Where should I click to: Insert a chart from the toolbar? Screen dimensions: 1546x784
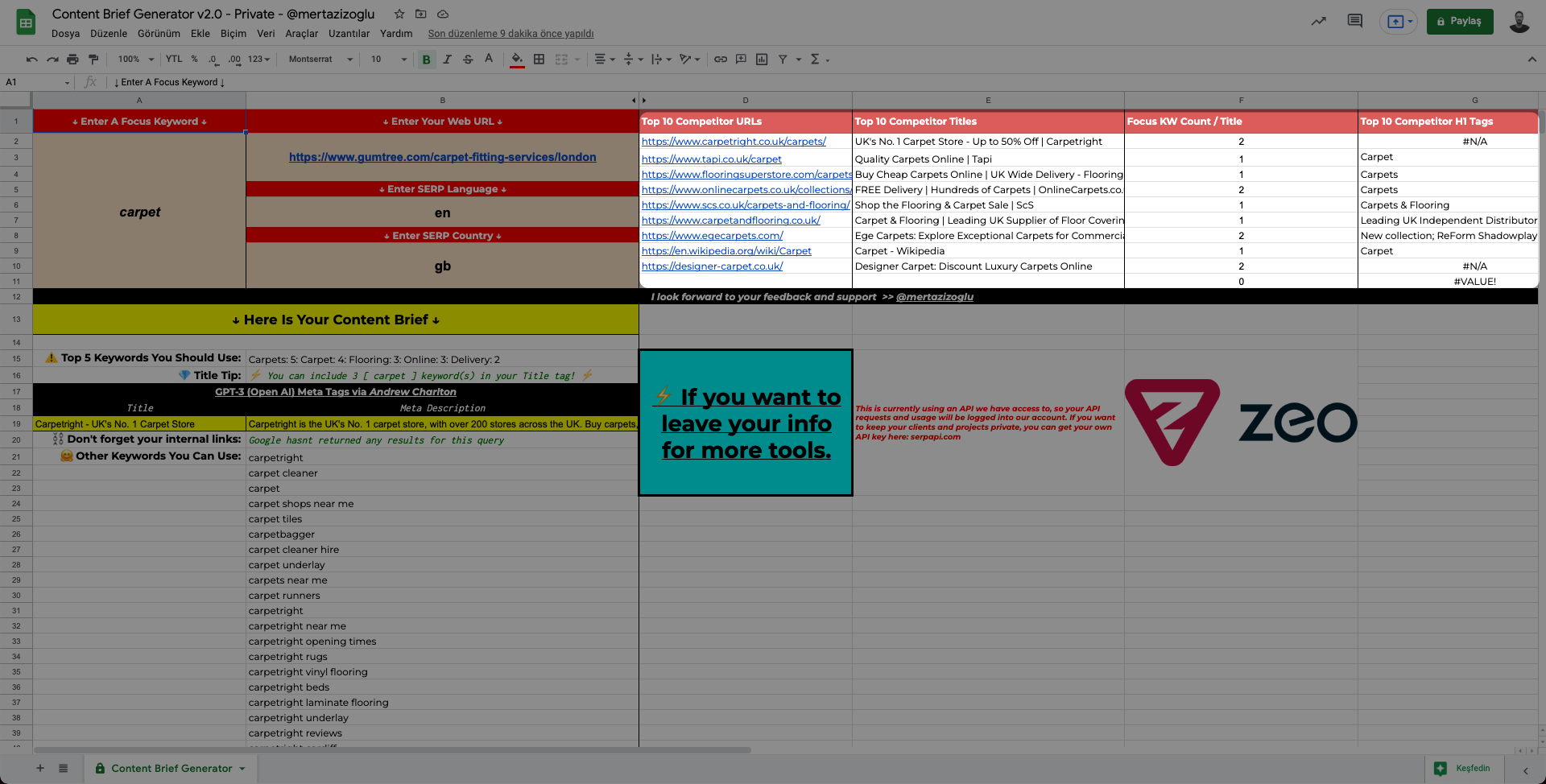pos(762,60)
